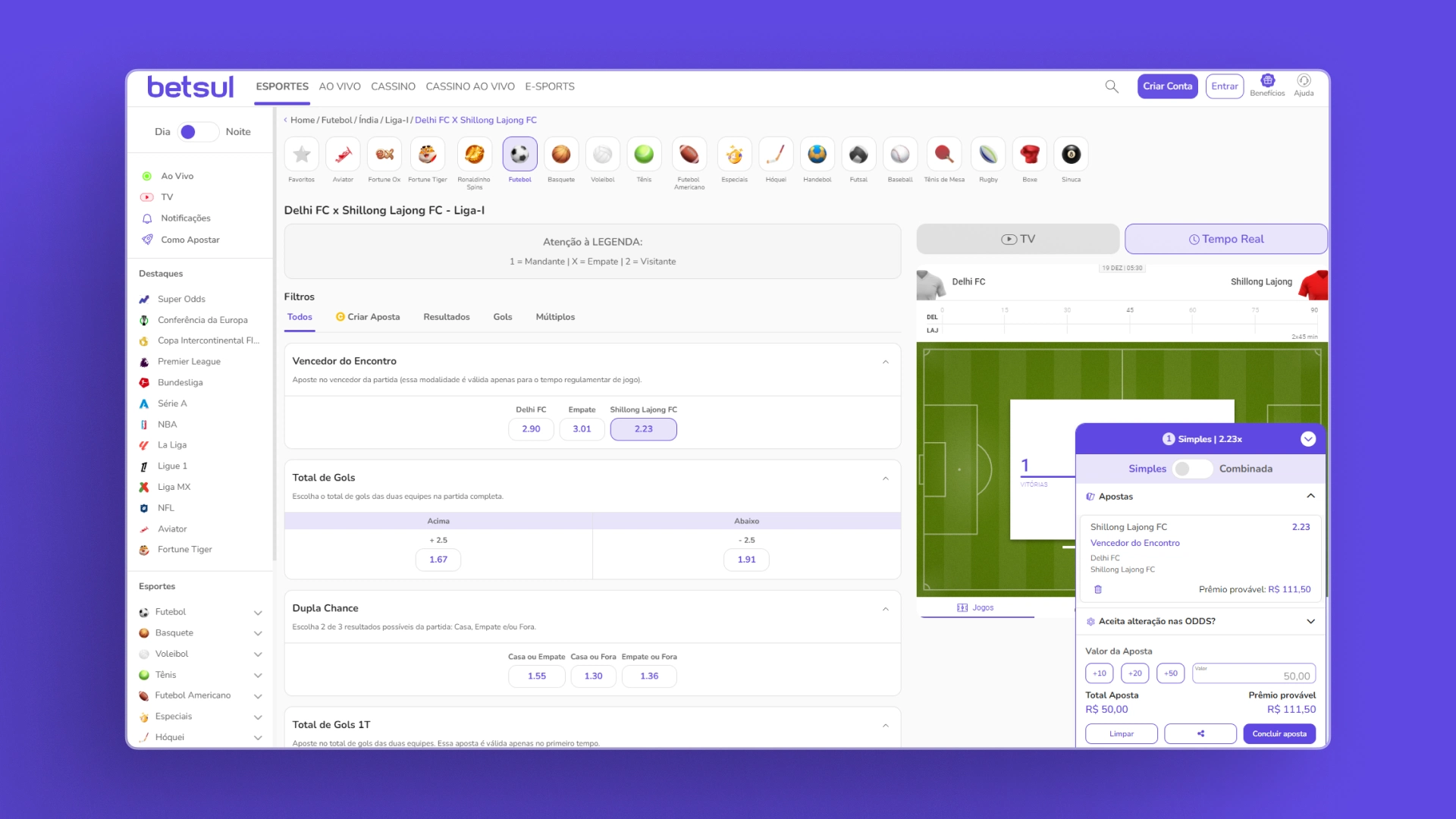Image resolution: width=1456 pixels, height=819 pixels.
Task: Toggle the Dia/Noite theme switch
Action: click(198, 132)
